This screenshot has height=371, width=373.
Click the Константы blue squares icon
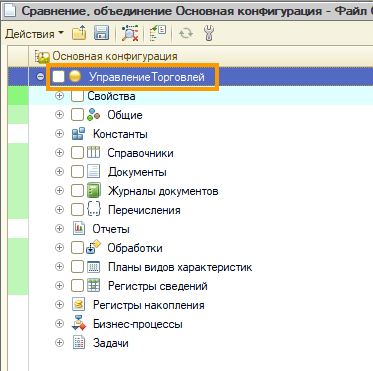pos(79,134)
